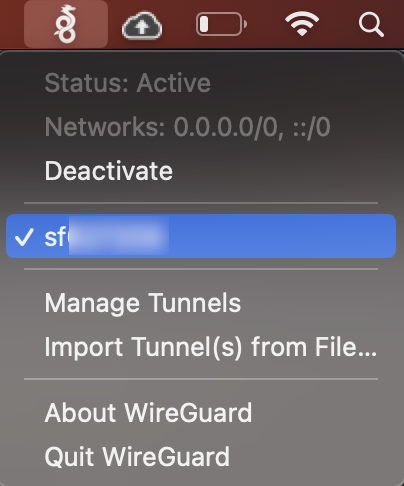Select Import Tunnel(s) from File…
This screenshot has height=486, width=404.
(211, 347)
